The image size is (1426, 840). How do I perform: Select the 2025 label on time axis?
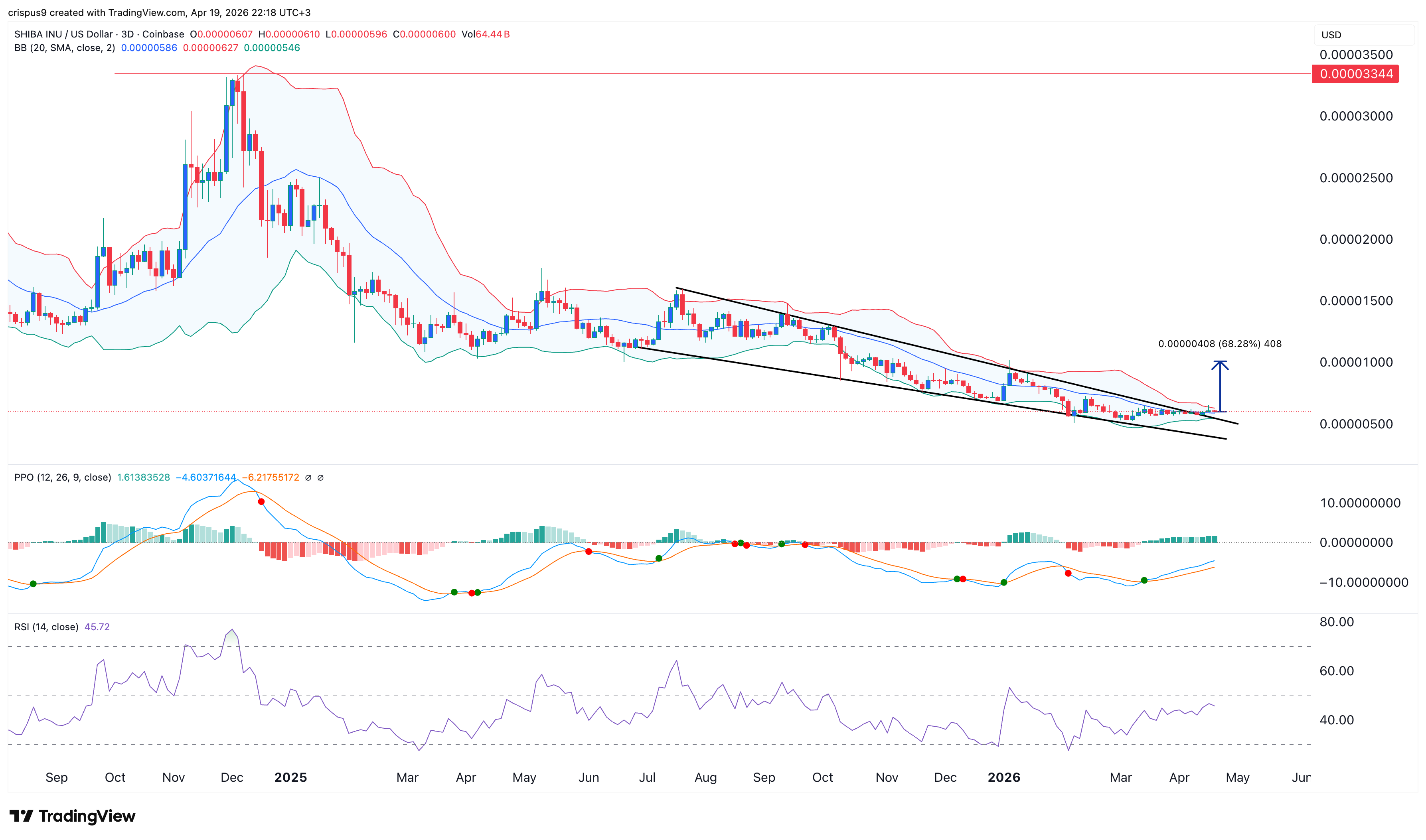290,777
